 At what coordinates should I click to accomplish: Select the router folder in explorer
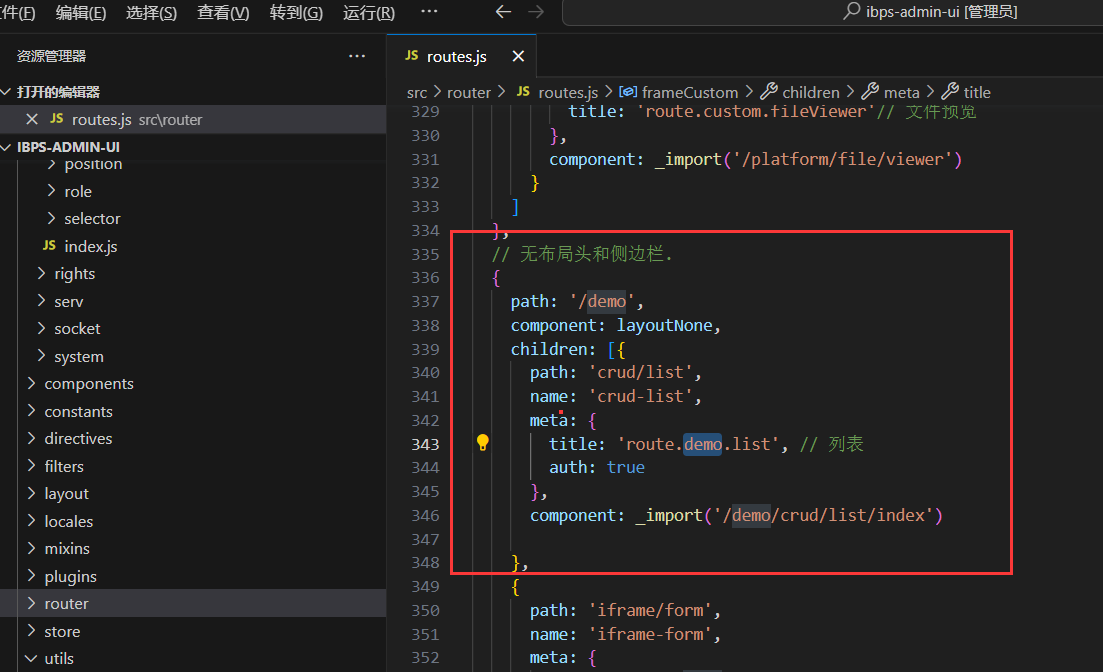(66, 604)
